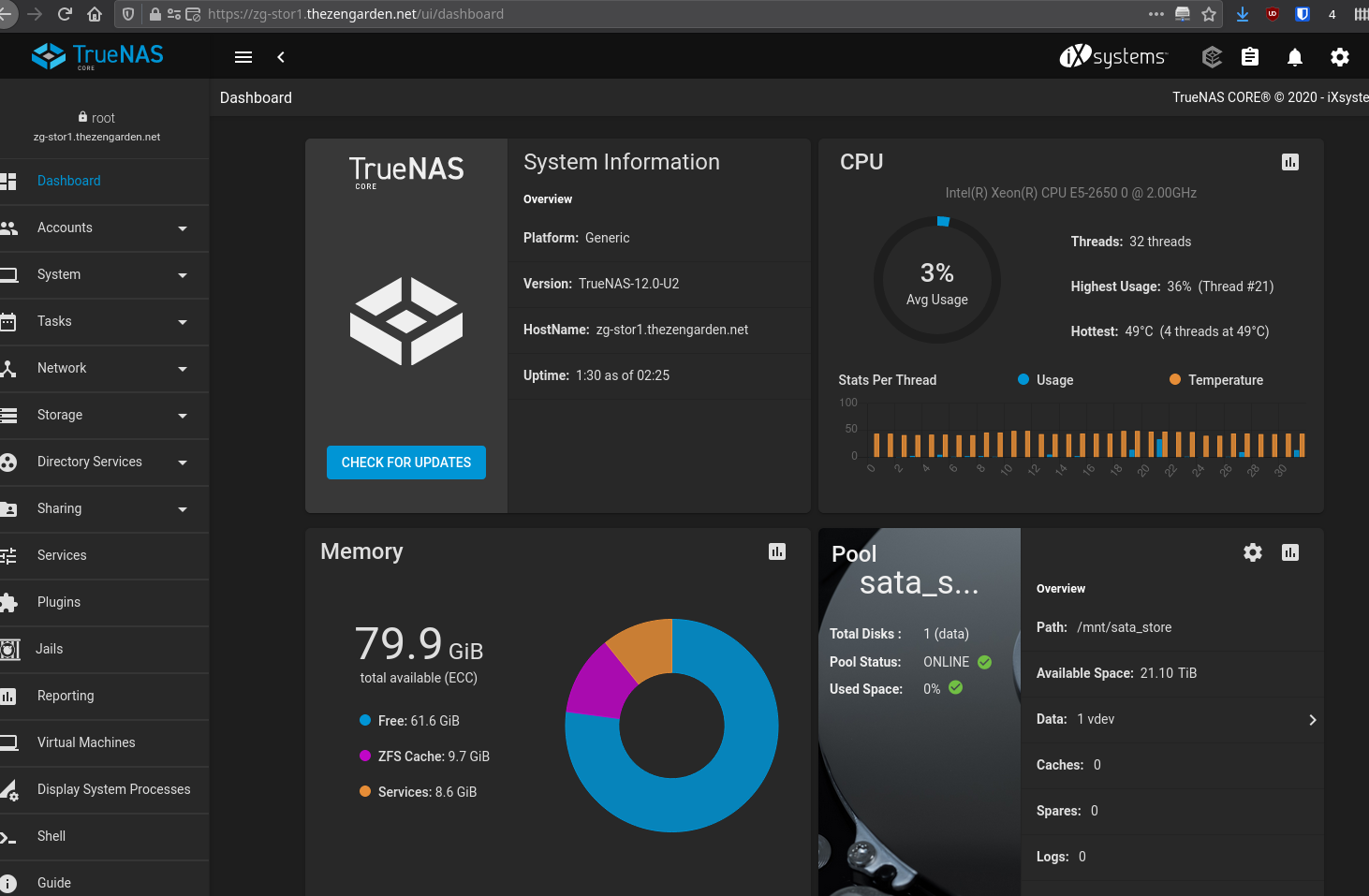Open Memory reports chart icon
1369x896 pixels.
pos(777,551)
